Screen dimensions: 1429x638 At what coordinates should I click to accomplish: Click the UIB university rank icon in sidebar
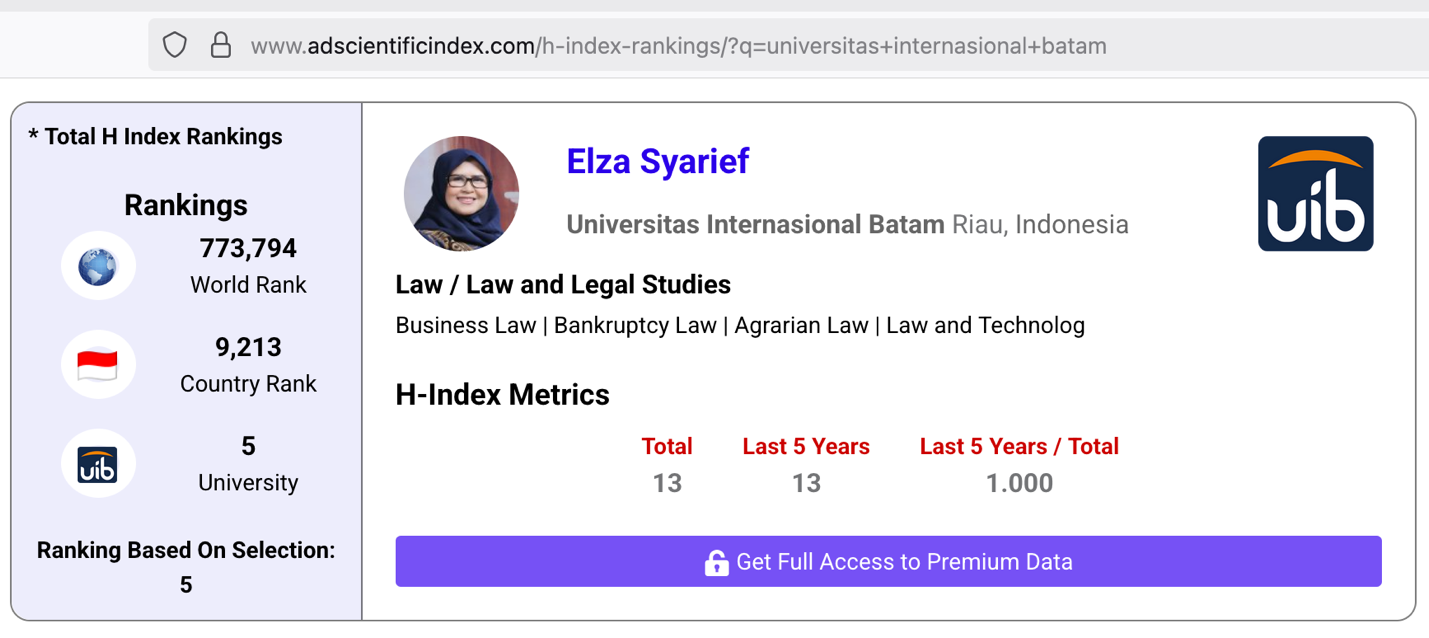(x=97, y=462)
